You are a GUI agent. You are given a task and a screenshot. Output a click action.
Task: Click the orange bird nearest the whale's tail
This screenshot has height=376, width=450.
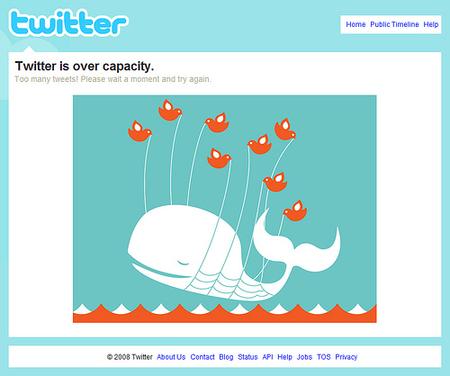tap(295, 211)
